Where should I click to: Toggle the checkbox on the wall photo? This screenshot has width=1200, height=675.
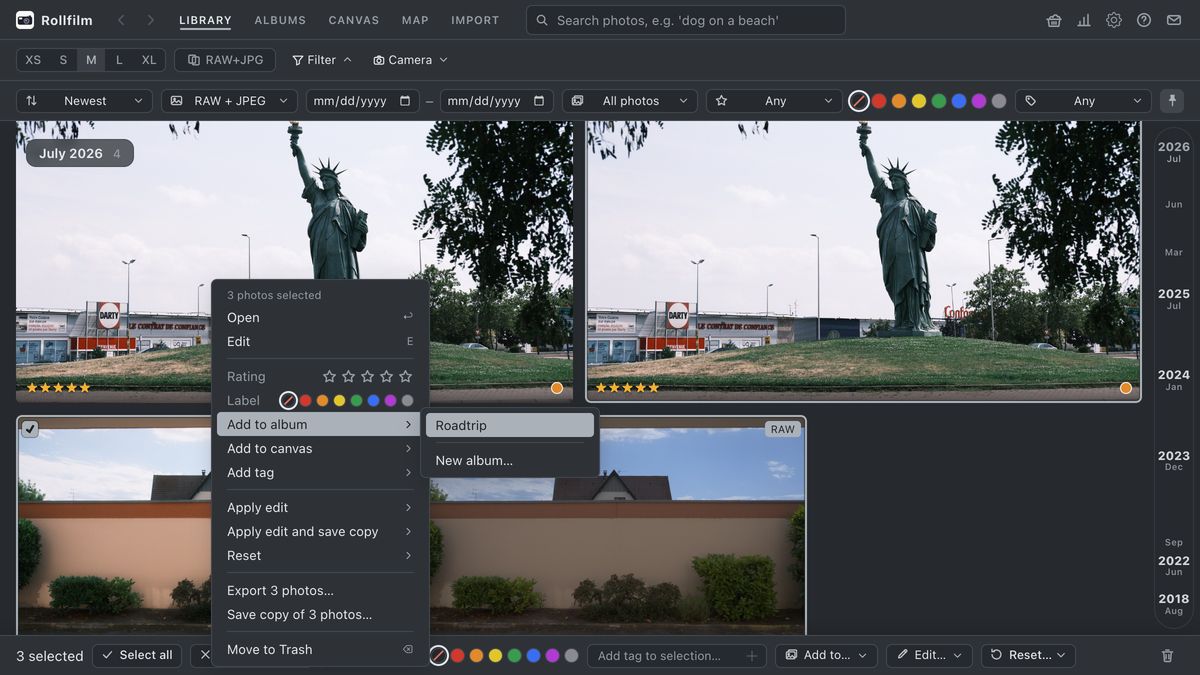(30, 429)
